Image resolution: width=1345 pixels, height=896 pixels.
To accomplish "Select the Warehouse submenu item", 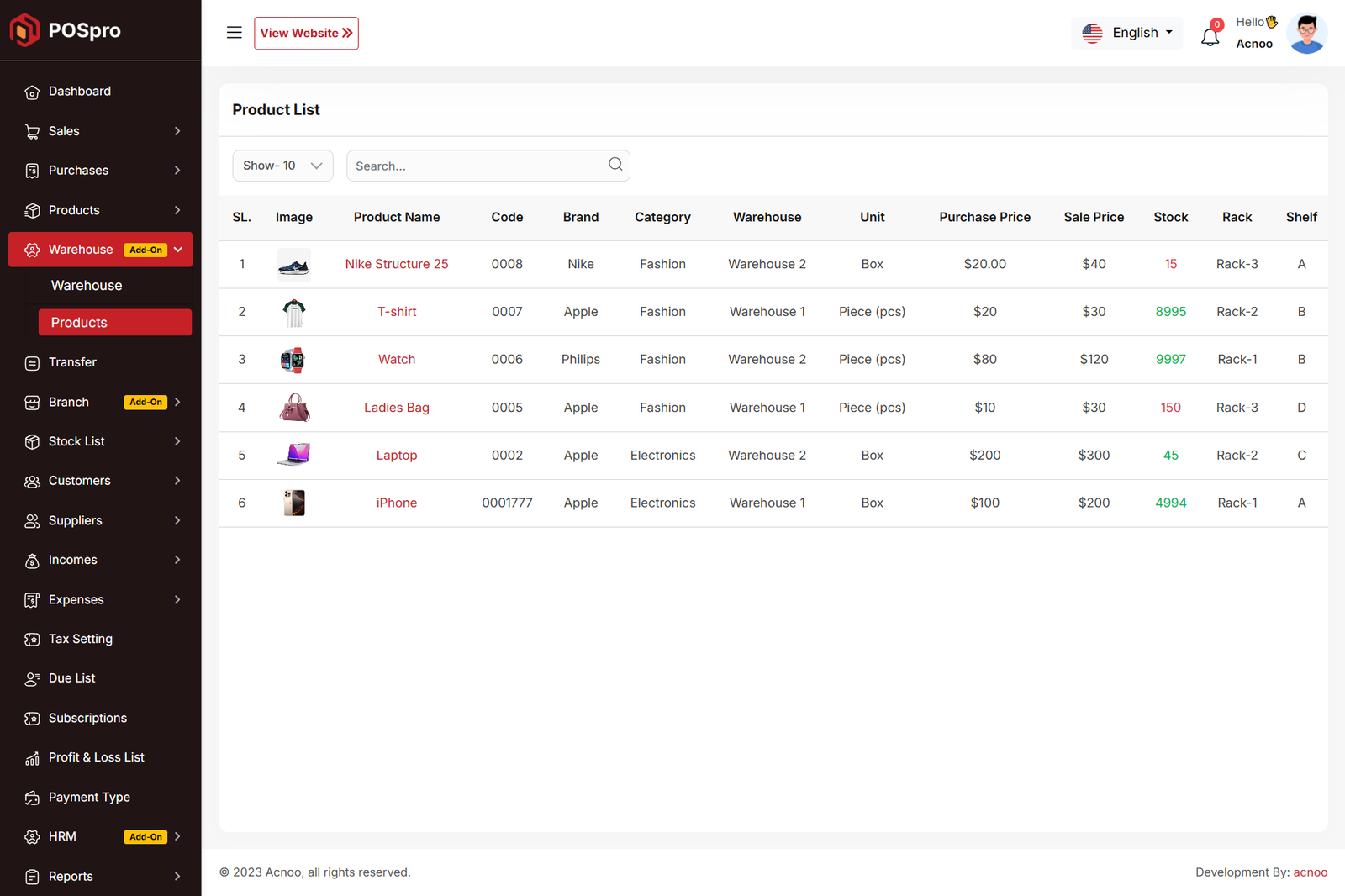I will pos(87,286).
